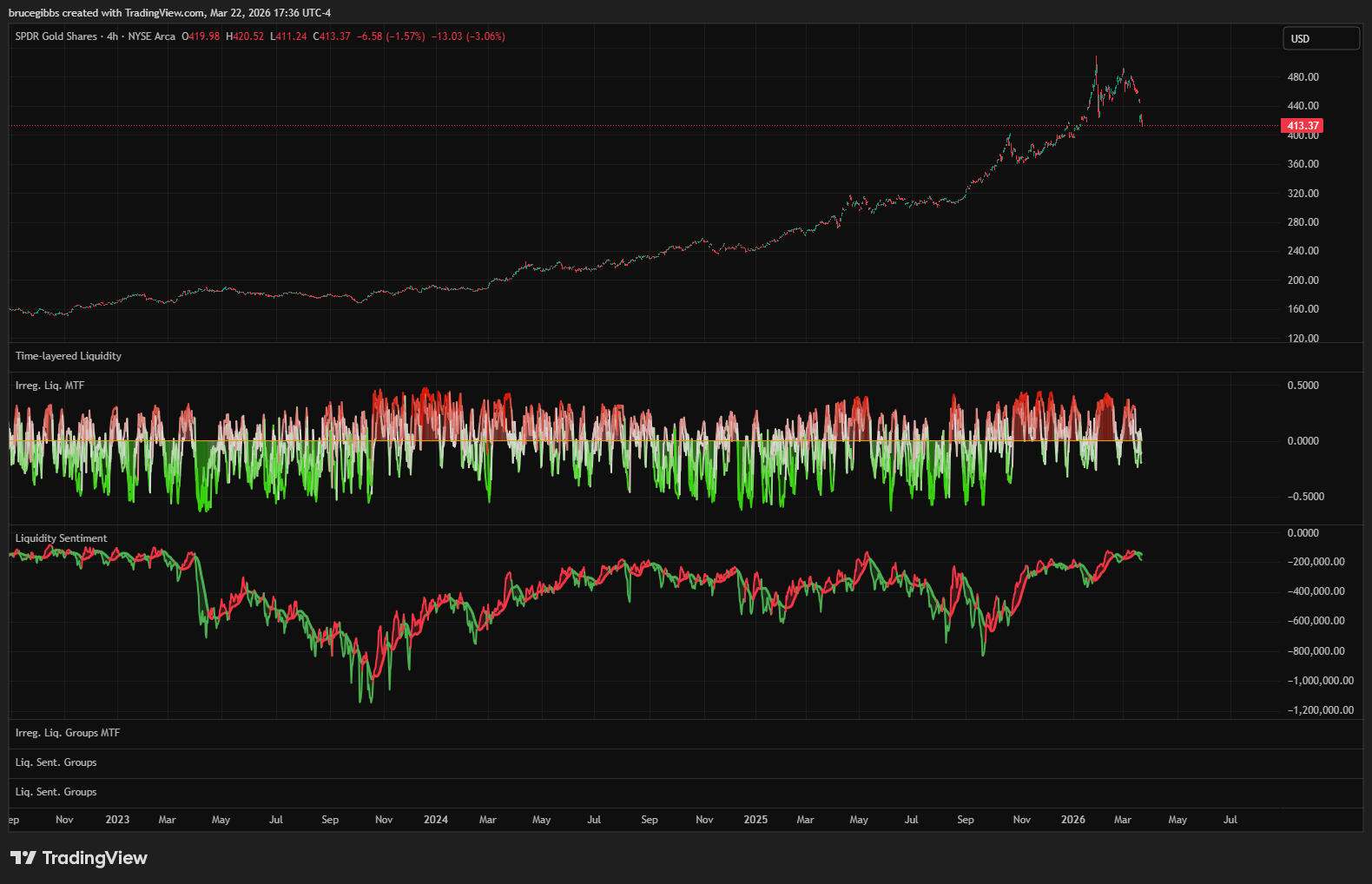1372x884 pixels.
Task: Select the 2023 marker on the time axis
Action: 117,820
